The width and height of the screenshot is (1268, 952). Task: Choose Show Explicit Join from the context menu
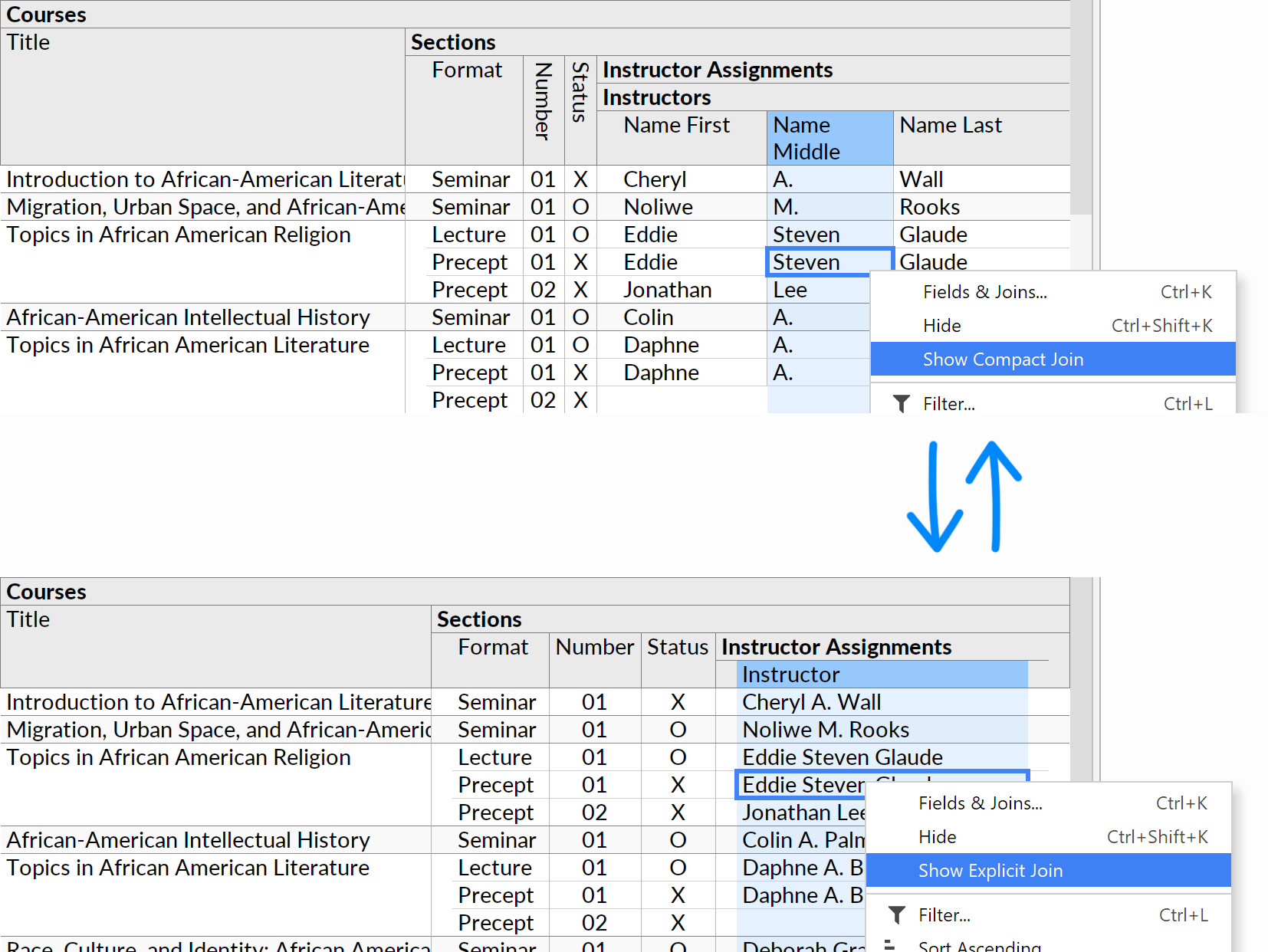[x=990, y=871]
